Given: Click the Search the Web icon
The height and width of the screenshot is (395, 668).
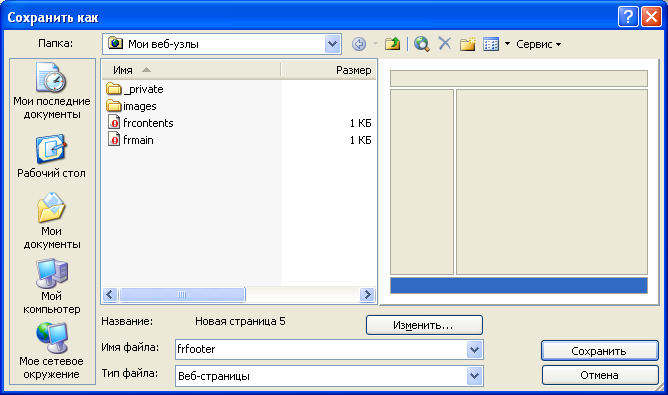Looking at the screenshot, I should click(422, 44).
